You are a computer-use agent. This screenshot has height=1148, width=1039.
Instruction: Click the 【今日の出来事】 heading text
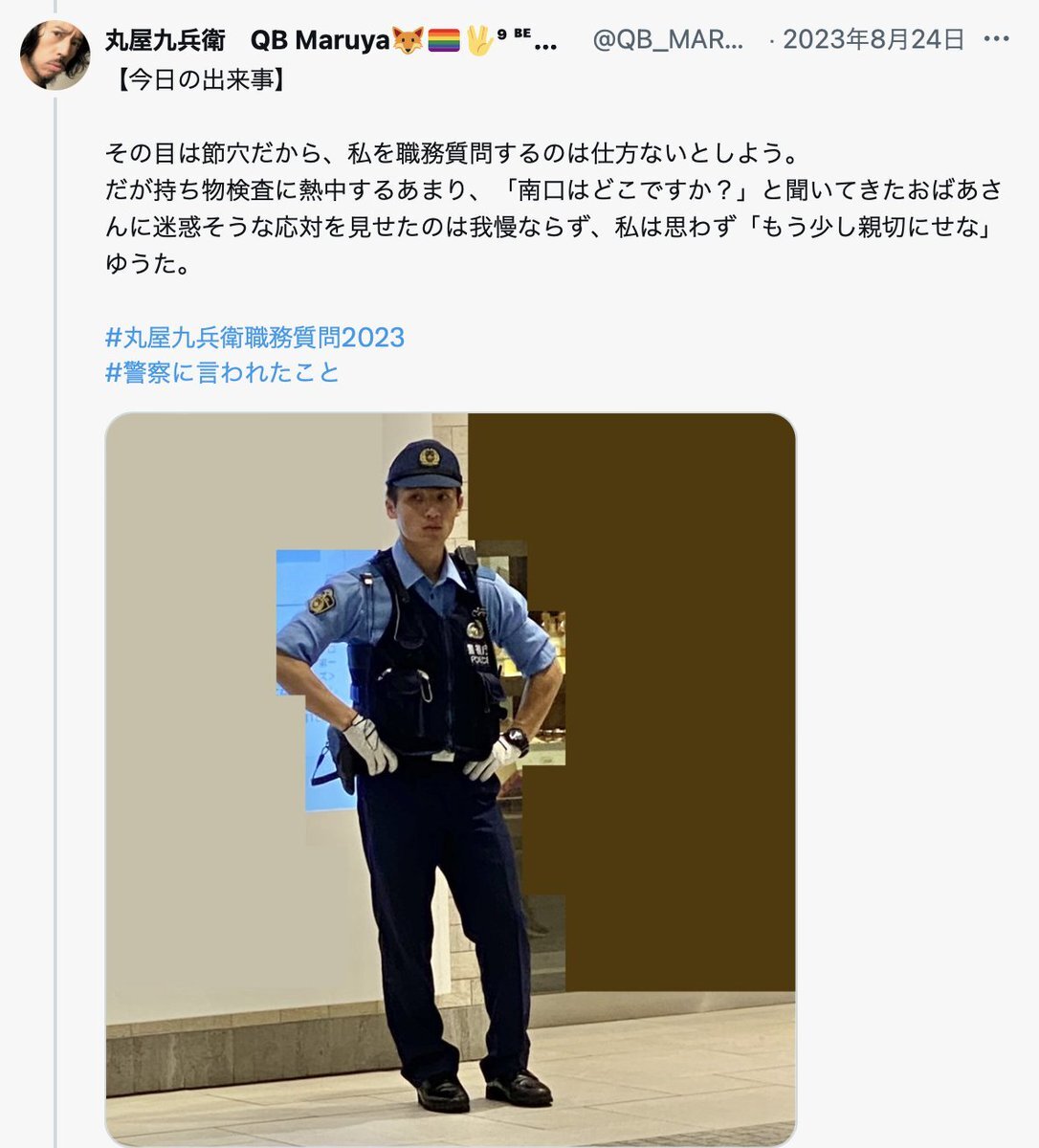[197, 80]
